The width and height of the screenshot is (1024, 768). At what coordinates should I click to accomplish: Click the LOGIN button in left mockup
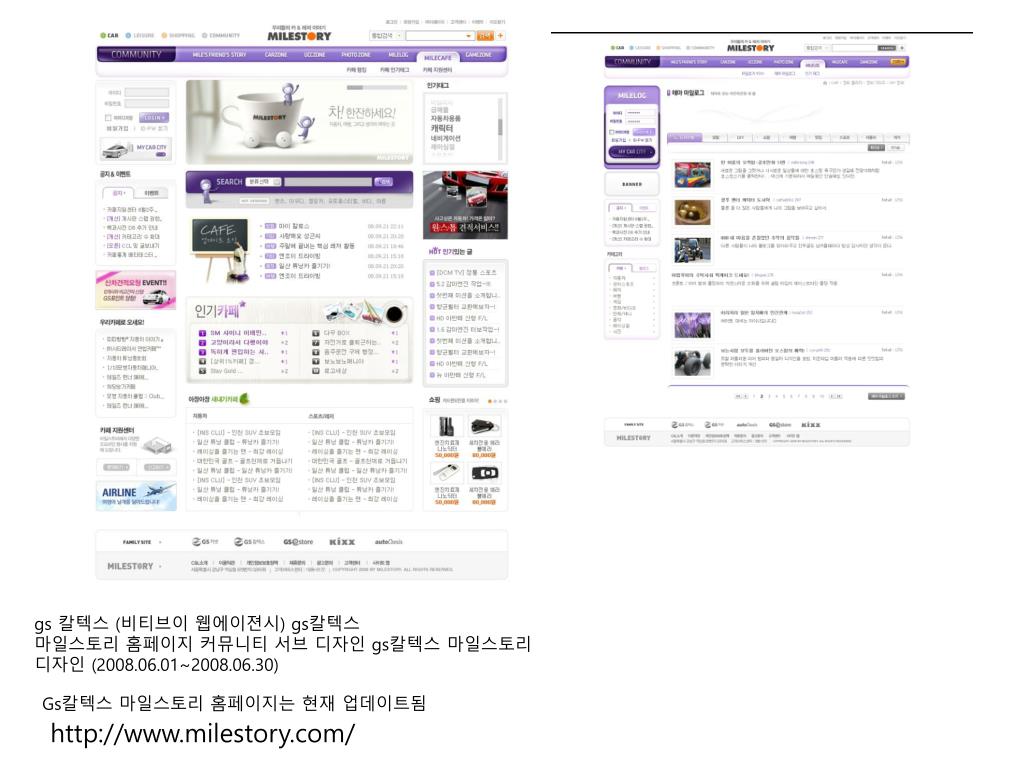(154, 118)
